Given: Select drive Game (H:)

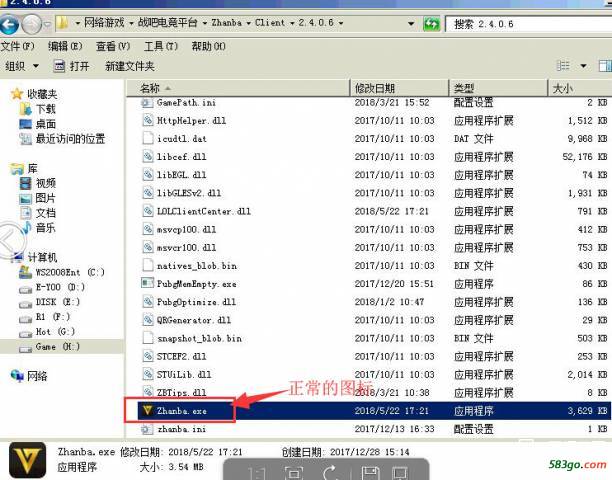Looking at the screenshot, I should [x=58, y=346].
